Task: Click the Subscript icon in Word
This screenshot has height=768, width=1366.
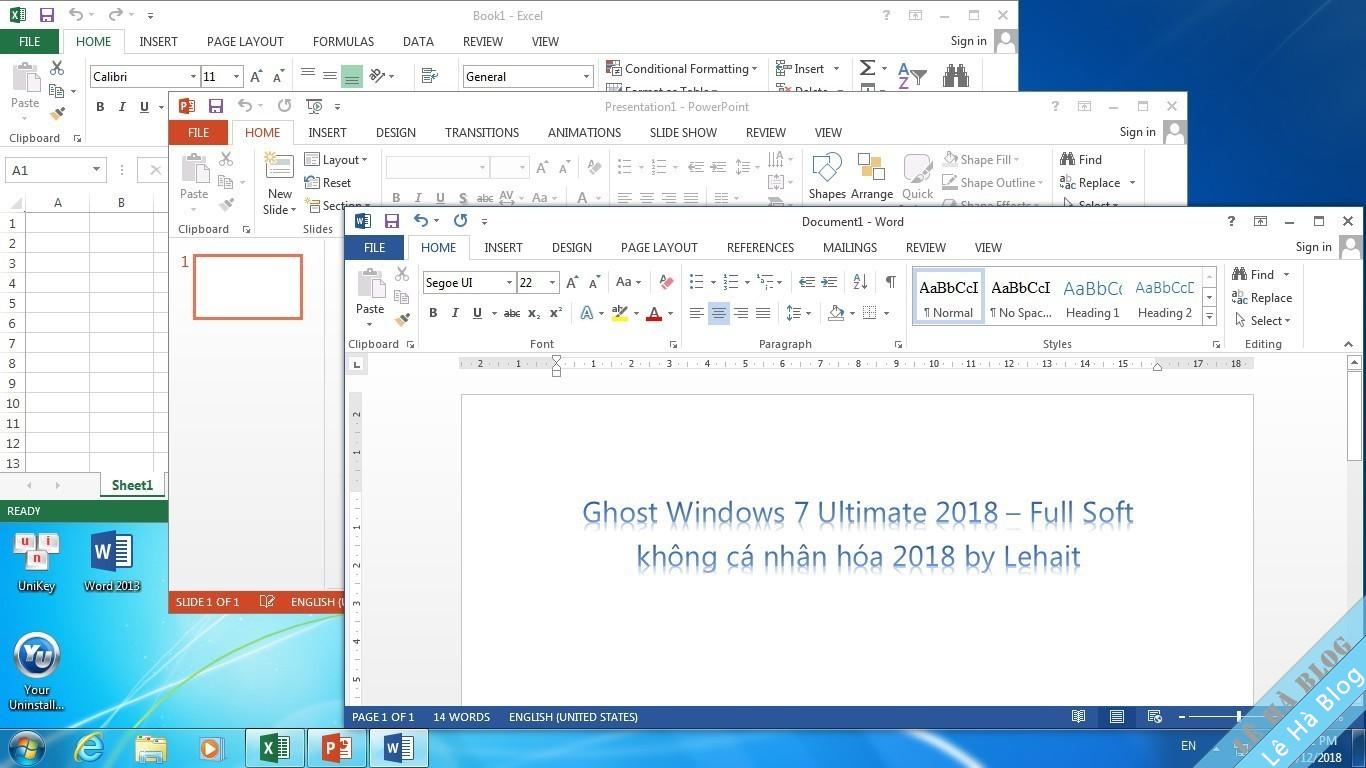Action: (x=534, y=313)
